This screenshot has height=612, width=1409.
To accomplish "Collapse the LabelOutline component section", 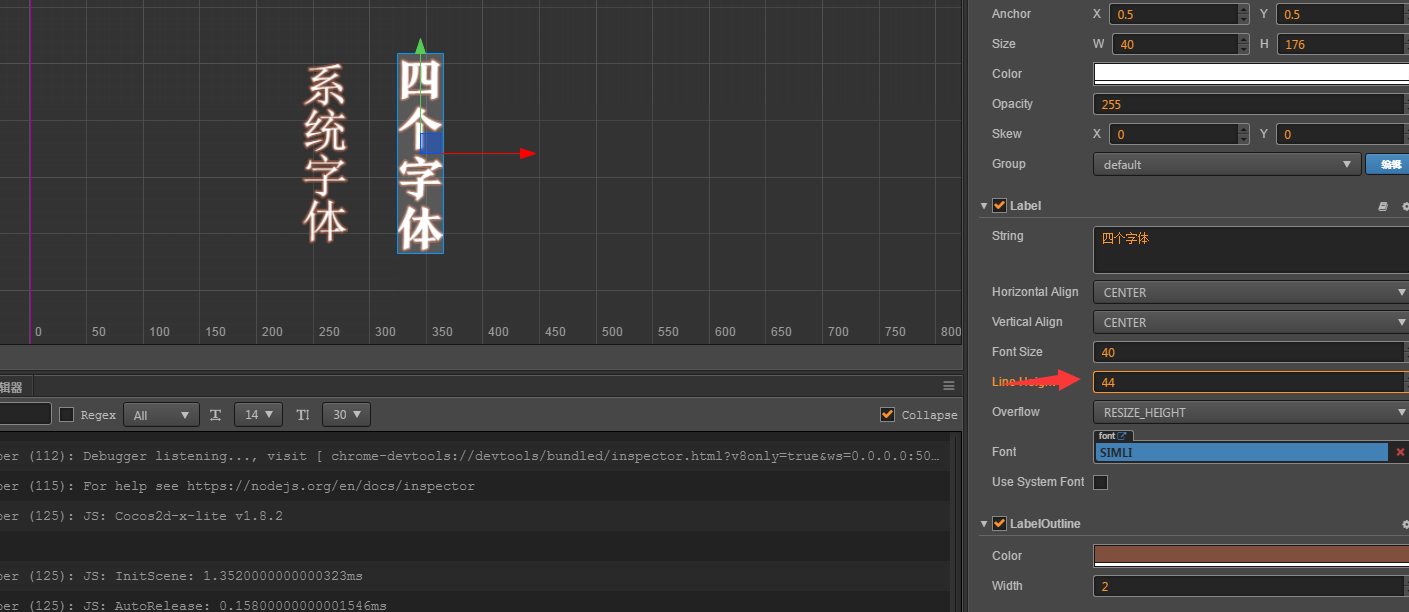I will point(984,524).
